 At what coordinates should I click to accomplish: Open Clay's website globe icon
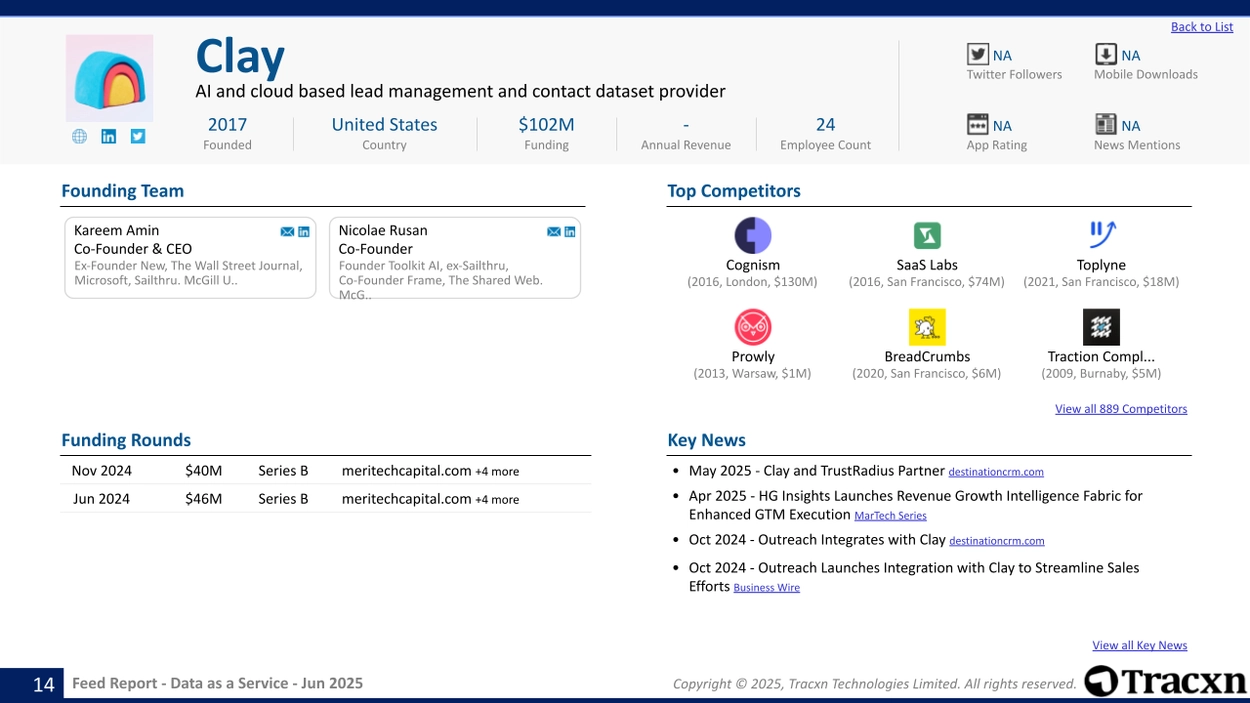click(79, 136)
